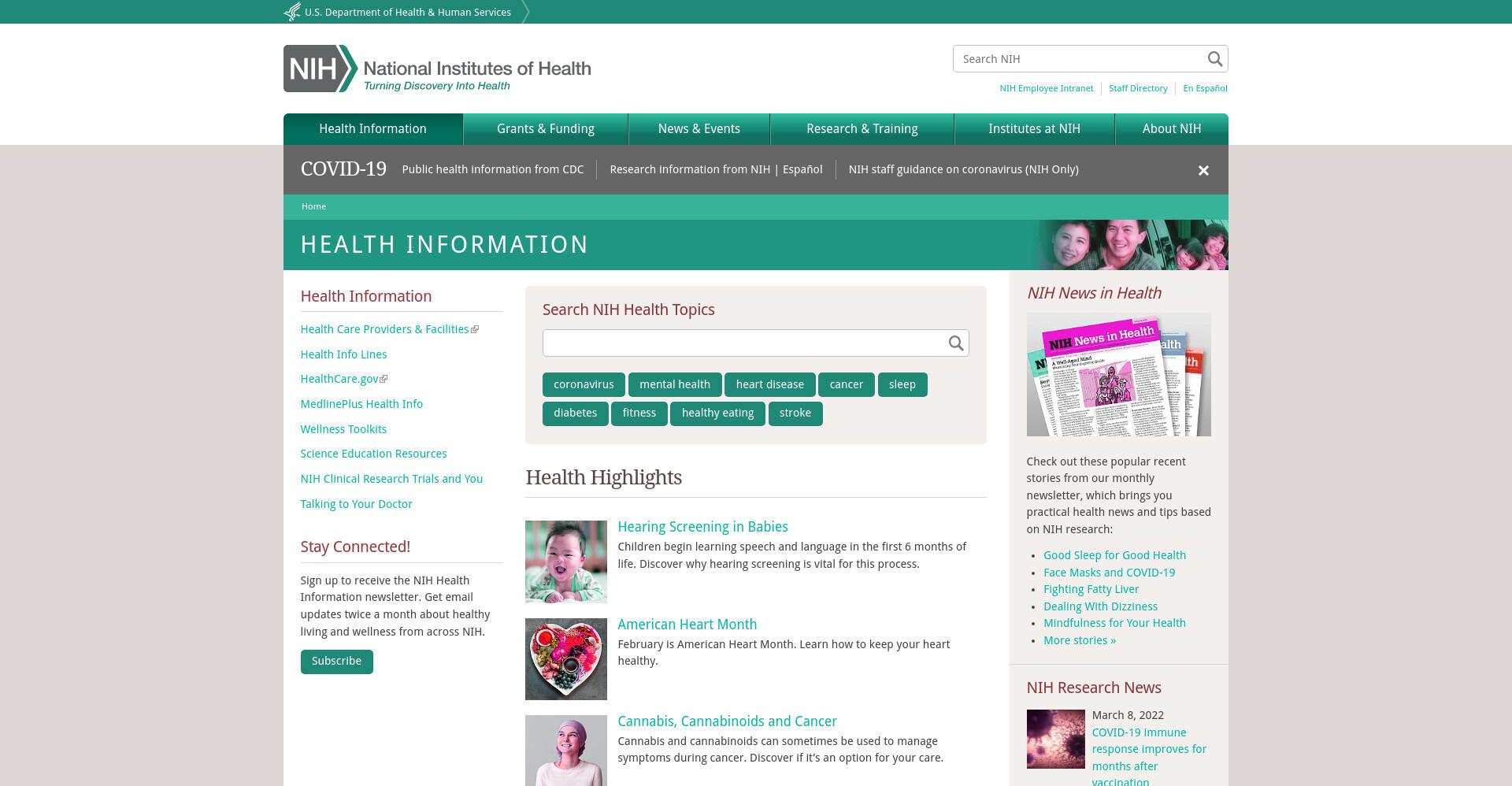Screen dimensions: 1512x786
Task: Open MedlinePlus Health Info link
Action: pos(361,404)
